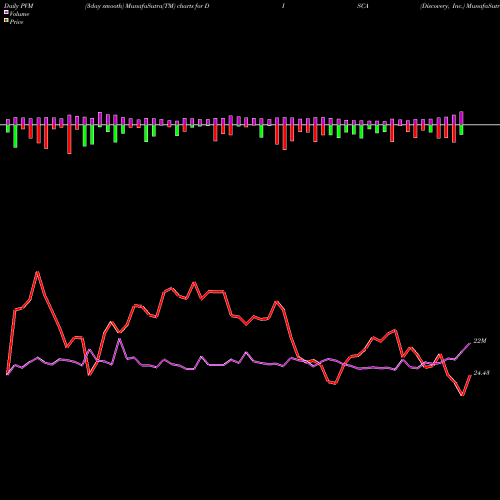500x500 pixels.
Task: Click the '24.43' price value label
Action: click(482, 373)
